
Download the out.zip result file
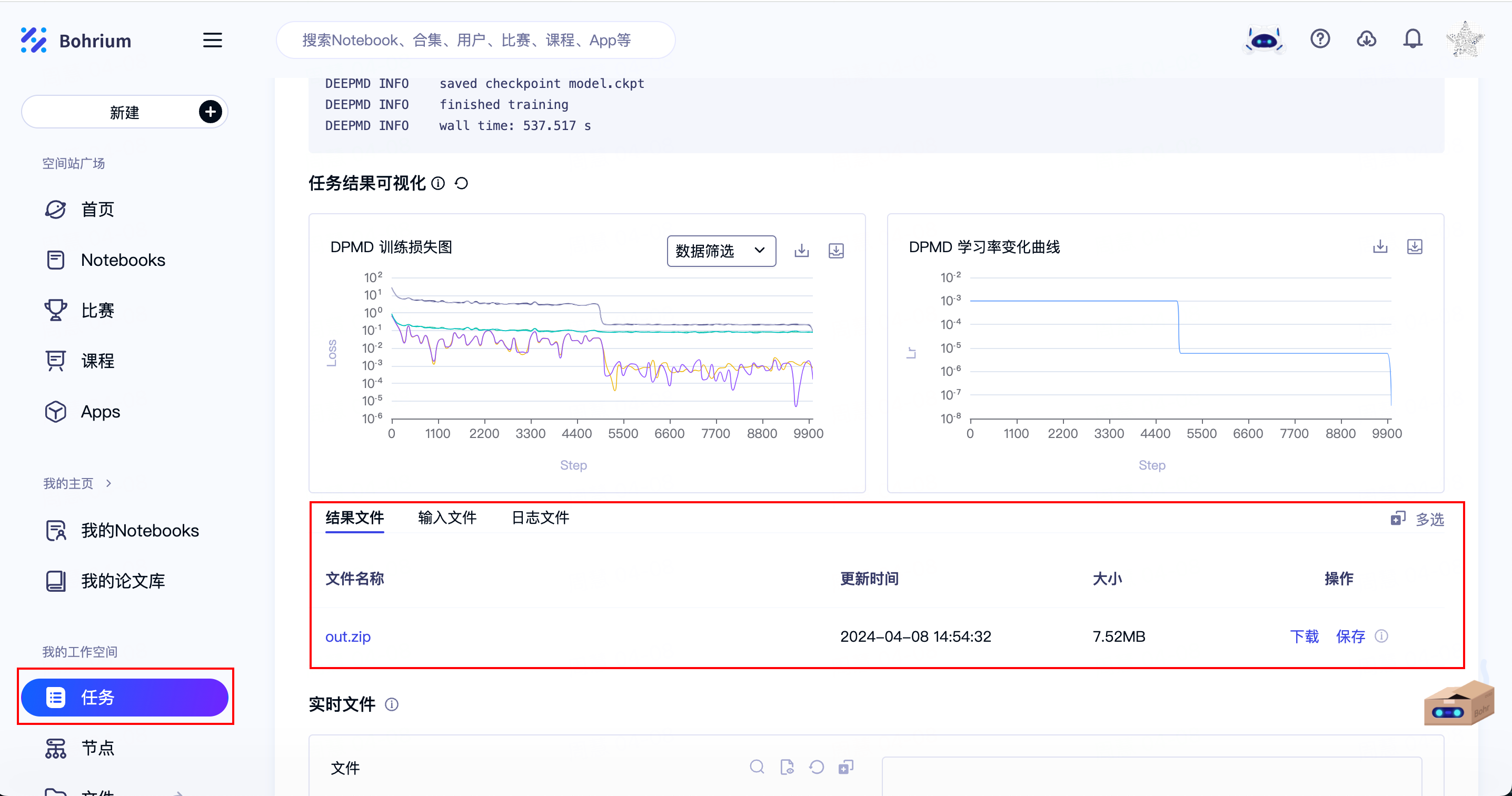click(x=1304, y=636)
